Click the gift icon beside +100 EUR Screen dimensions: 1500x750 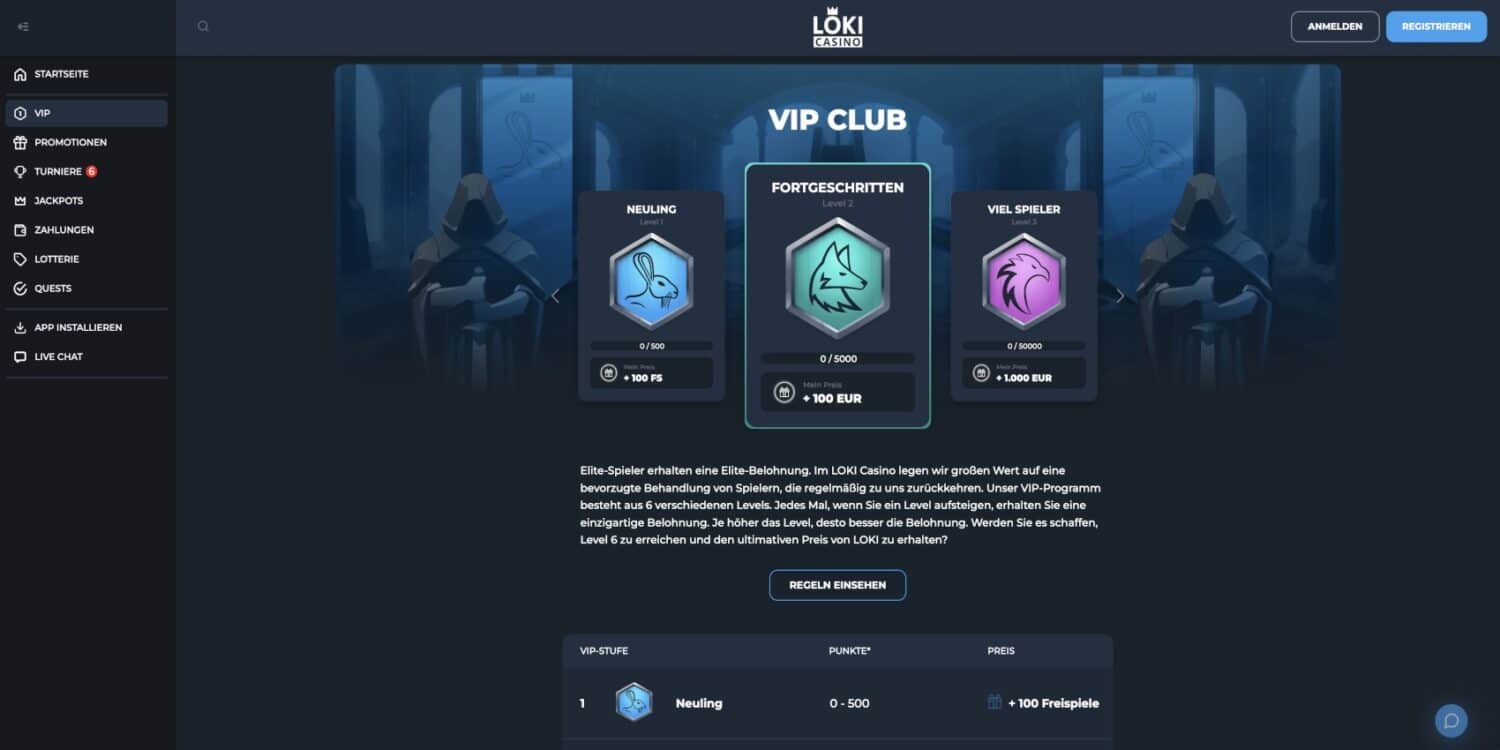782,392
